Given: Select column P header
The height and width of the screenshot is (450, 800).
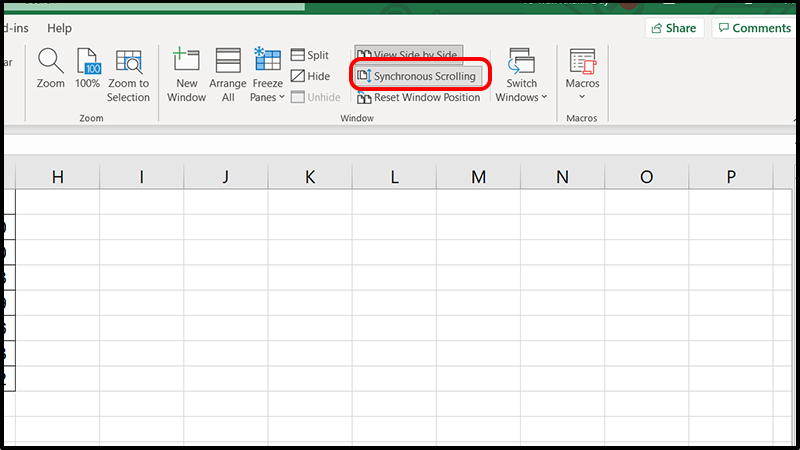Looking at the screenshot, I should pyautogui.click(x=731, y=177).
